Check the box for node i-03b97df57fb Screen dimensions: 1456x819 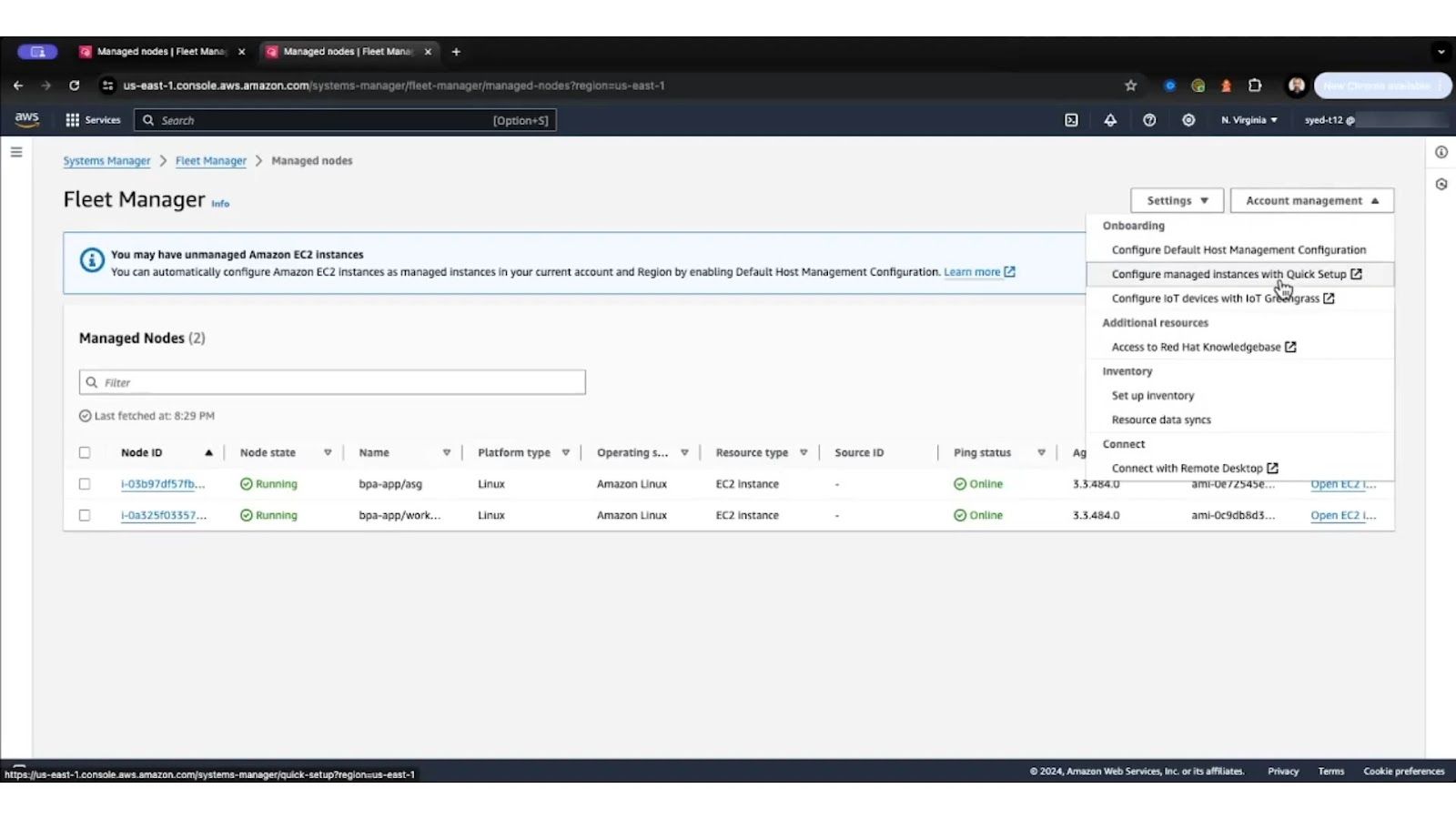click(85, 484)
